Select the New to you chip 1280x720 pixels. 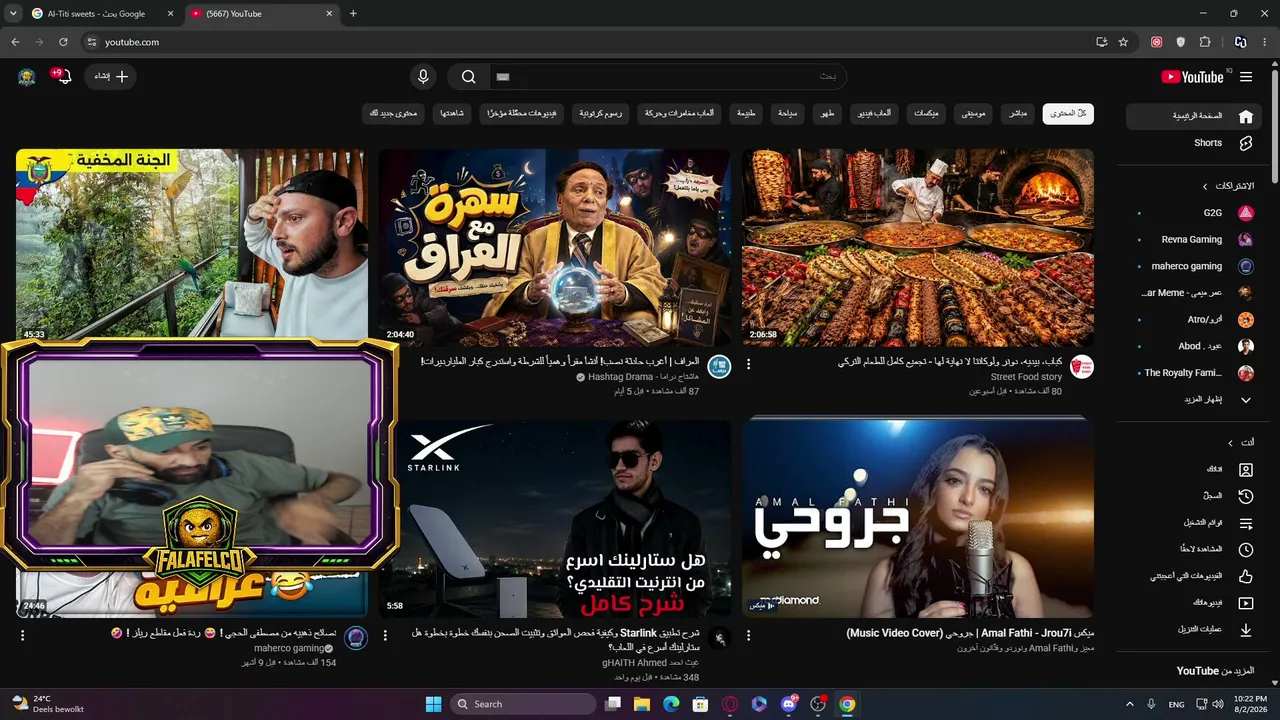[394, 114]
